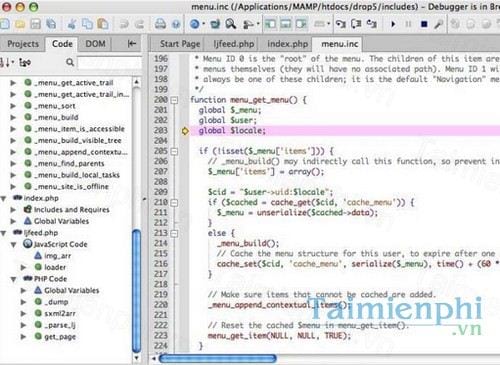Toggle the right pane visibility icon
Viewport: 500px width, 365px height.
(301, 24)
